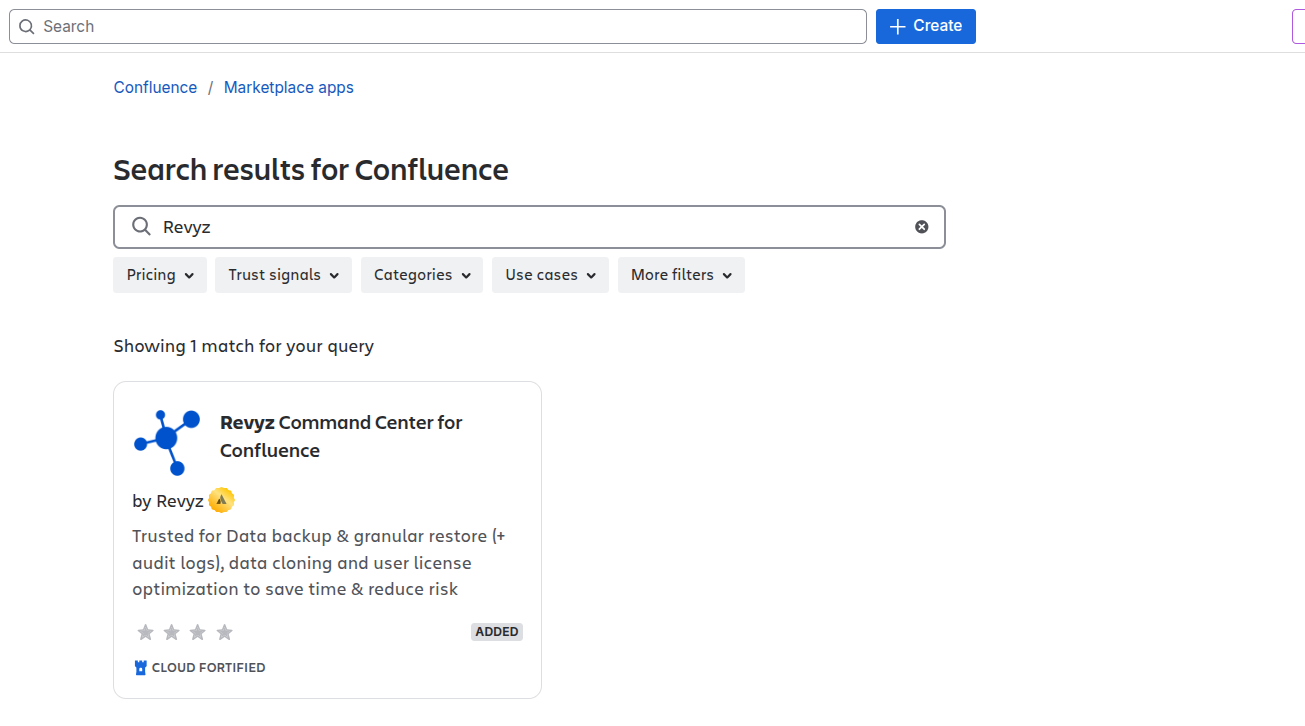The width and height of the screenshot is (1305, 726).
Task: Click the top search bar magnifier icon
Action: (x=27, y=27)
